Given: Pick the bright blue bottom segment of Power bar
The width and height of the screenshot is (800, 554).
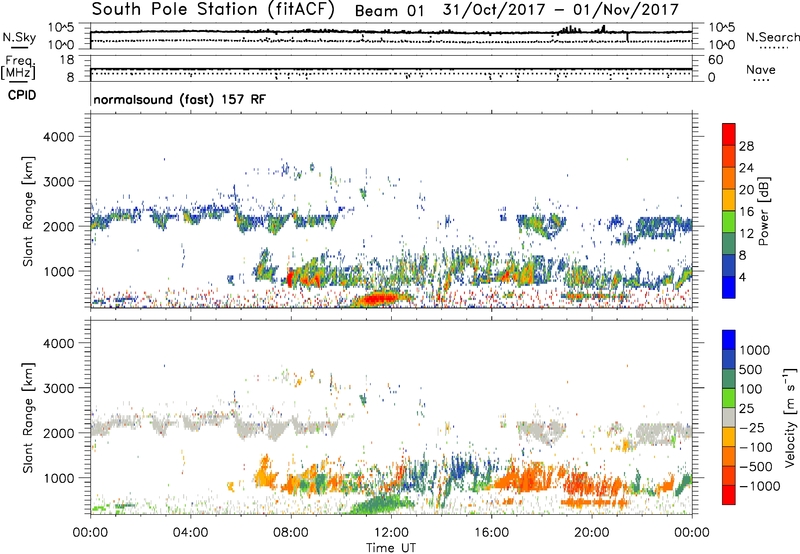Looking at the screenshot, I should [729, 287].
